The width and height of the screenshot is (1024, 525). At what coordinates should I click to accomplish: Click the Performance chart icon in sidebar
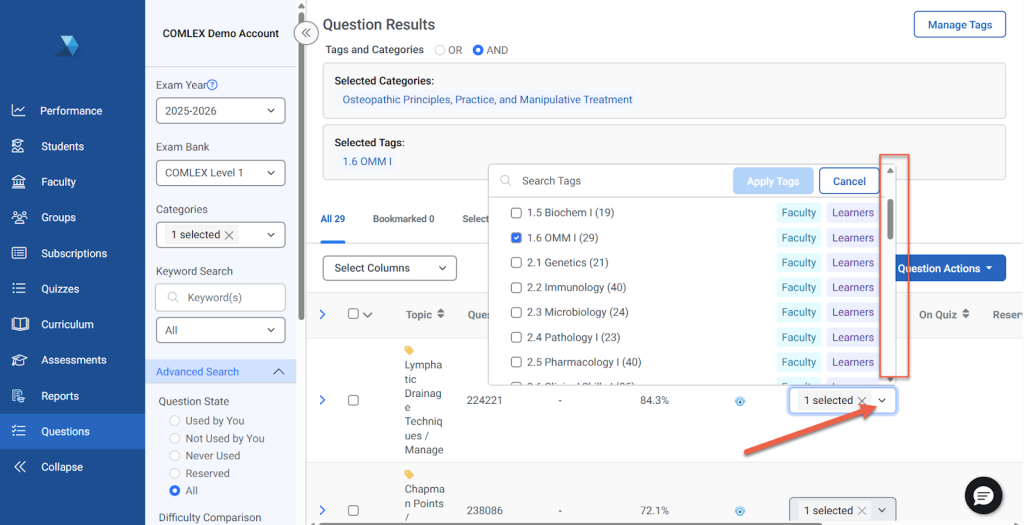[18, 111]
